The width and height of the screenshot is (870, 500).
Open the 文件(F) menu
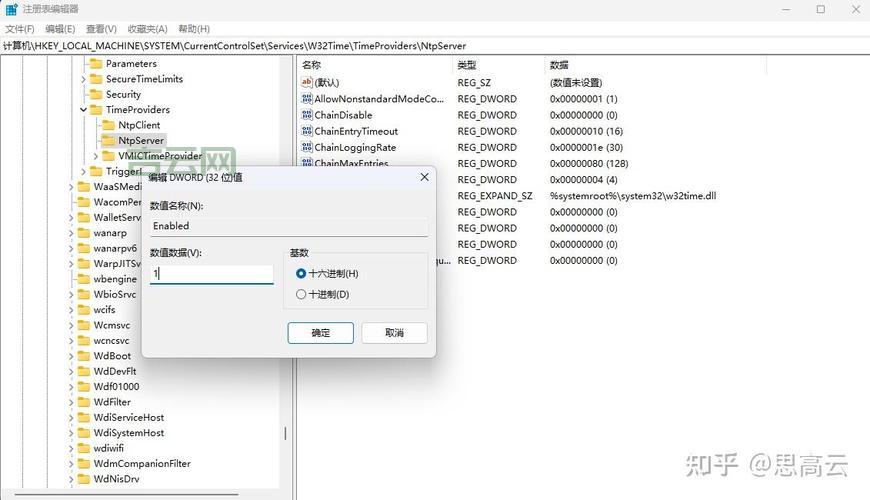[20, 29]
